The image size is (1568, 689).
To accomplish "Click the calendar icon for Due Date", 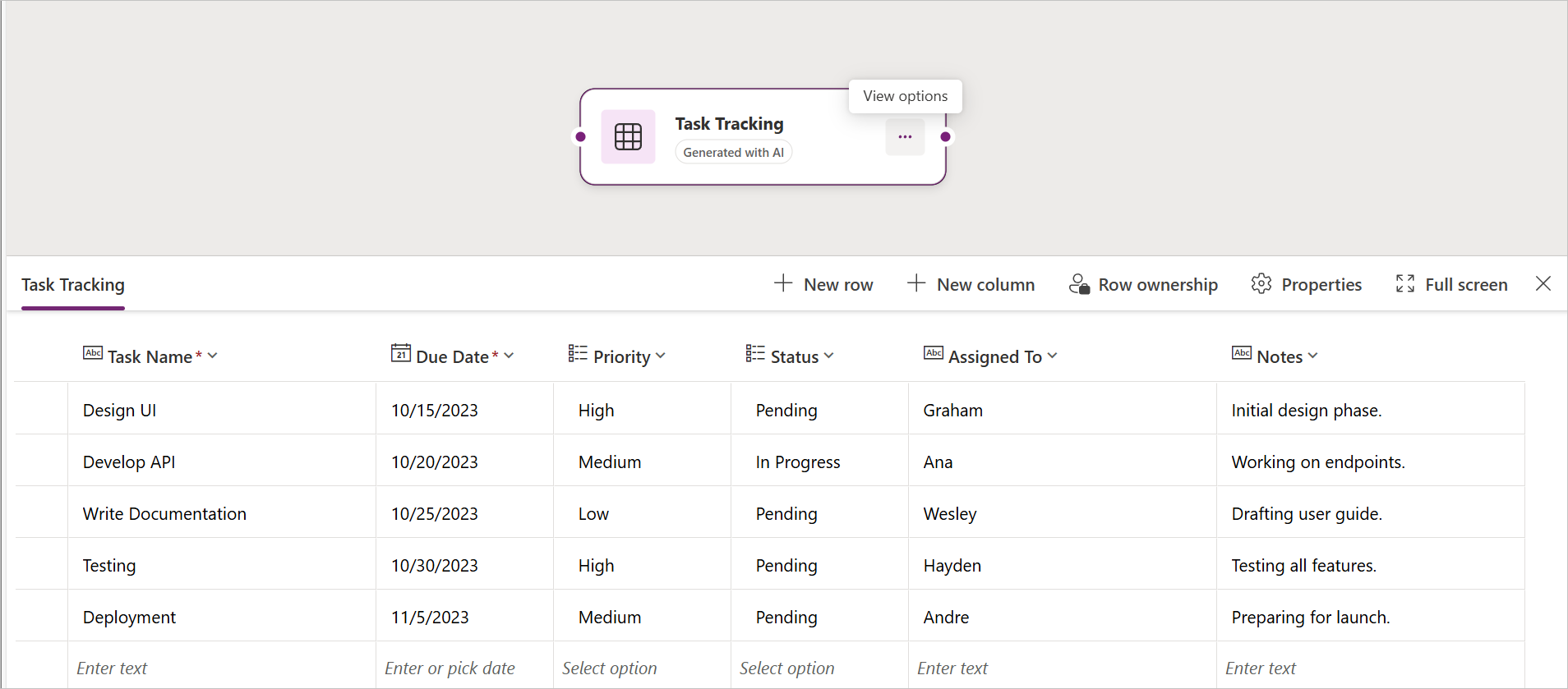I will [x=401, y=353].
